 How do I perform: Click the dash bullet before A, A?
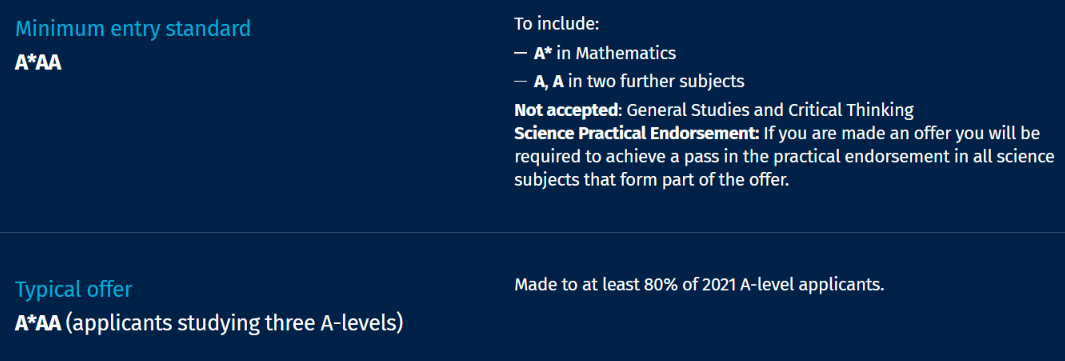[x=521, y=81]
